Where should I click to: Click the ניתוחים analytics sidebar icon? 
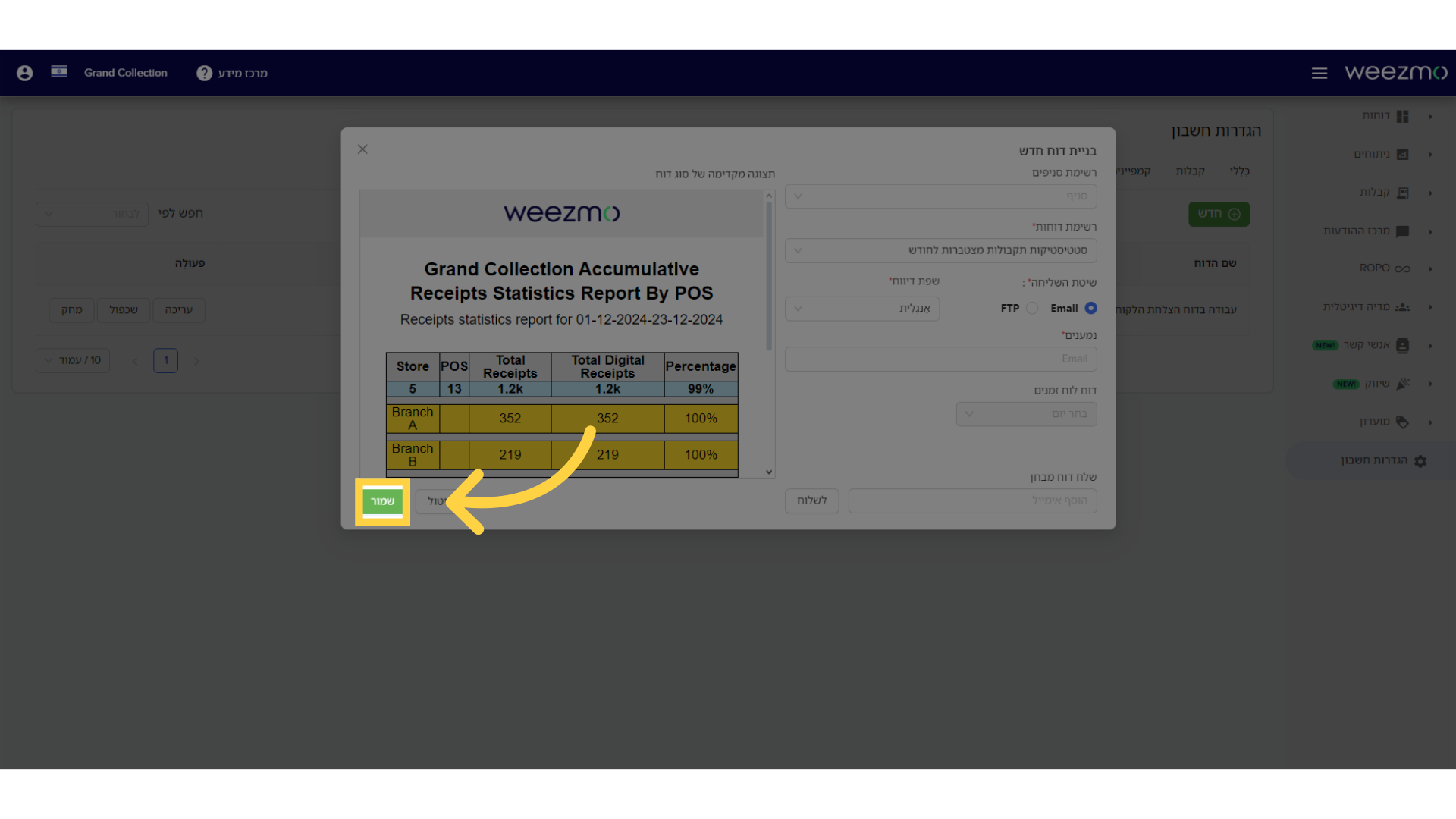[1403, 155]
